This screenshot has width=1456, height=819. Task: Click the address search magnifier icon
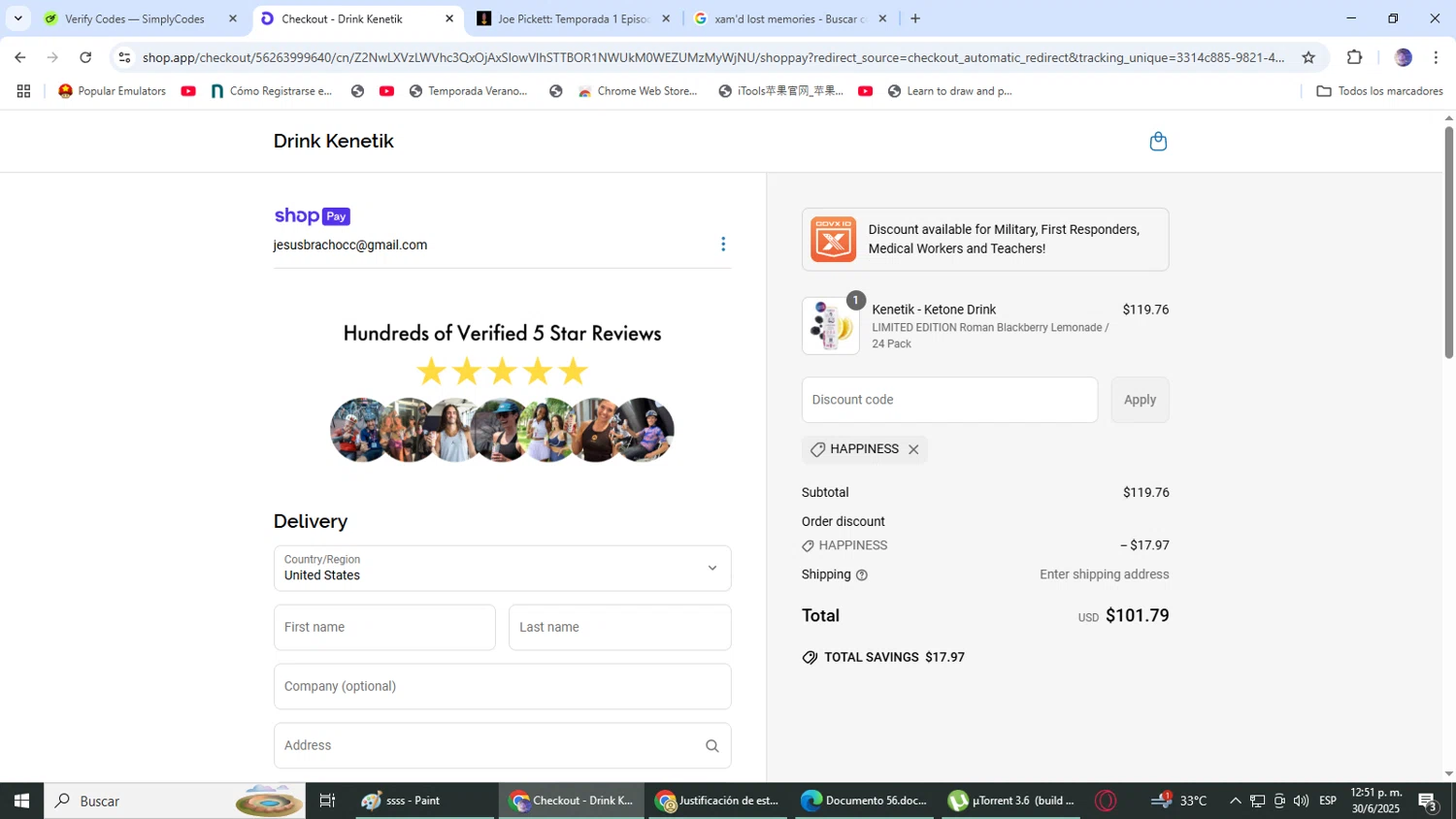(712, 746)
